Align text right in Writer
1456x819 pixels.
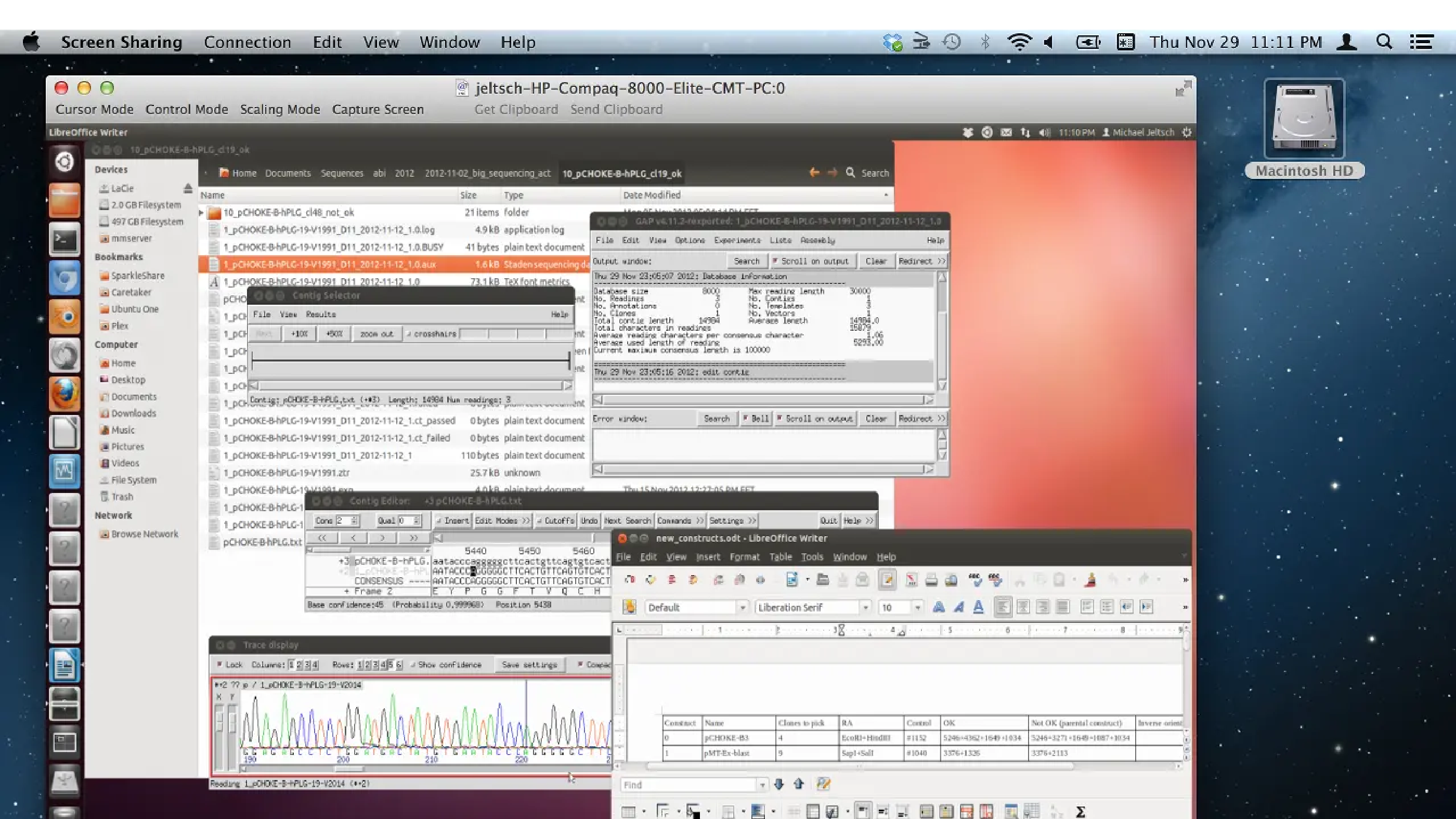1043,607
